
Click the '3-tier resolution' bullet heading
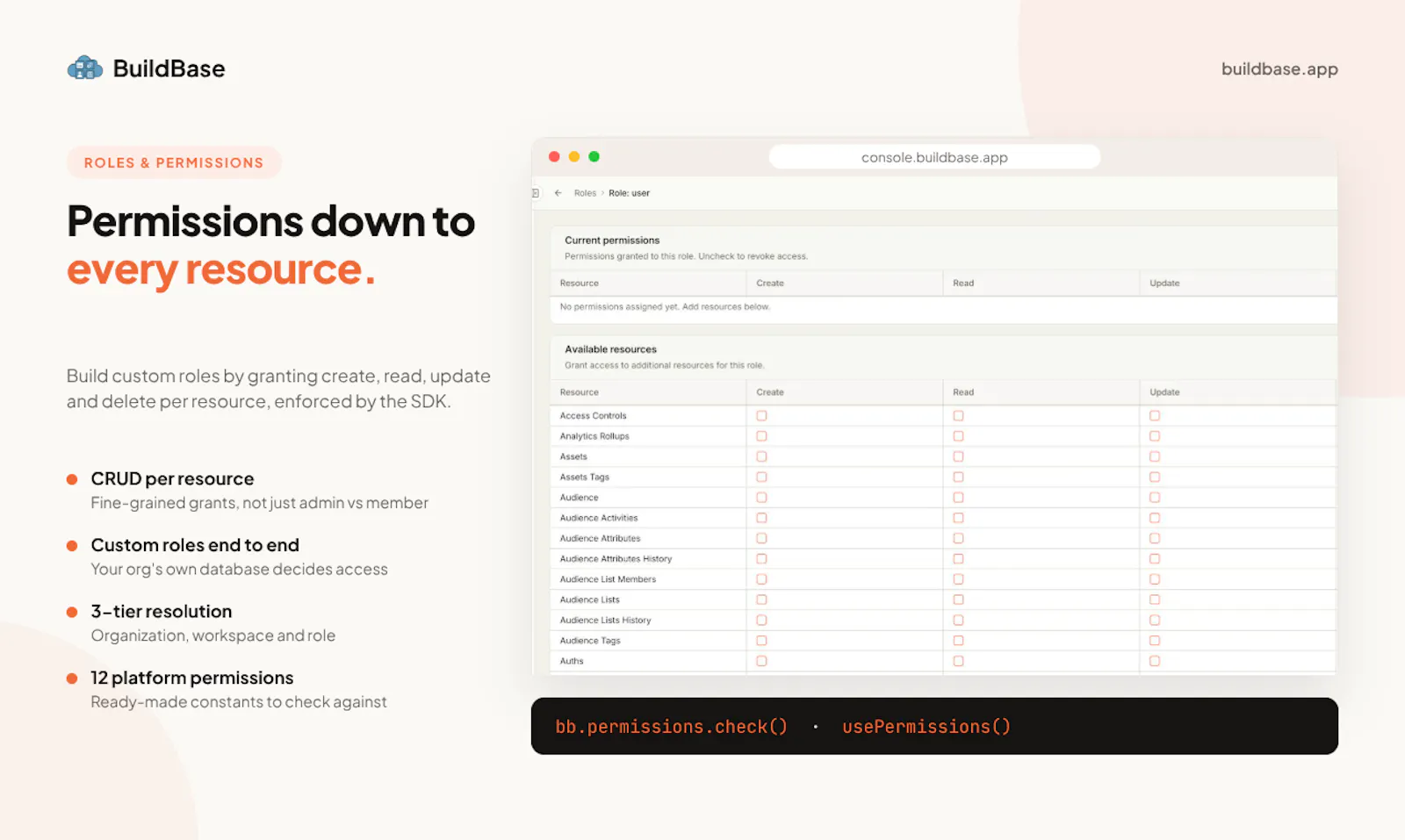coord(162,612)
